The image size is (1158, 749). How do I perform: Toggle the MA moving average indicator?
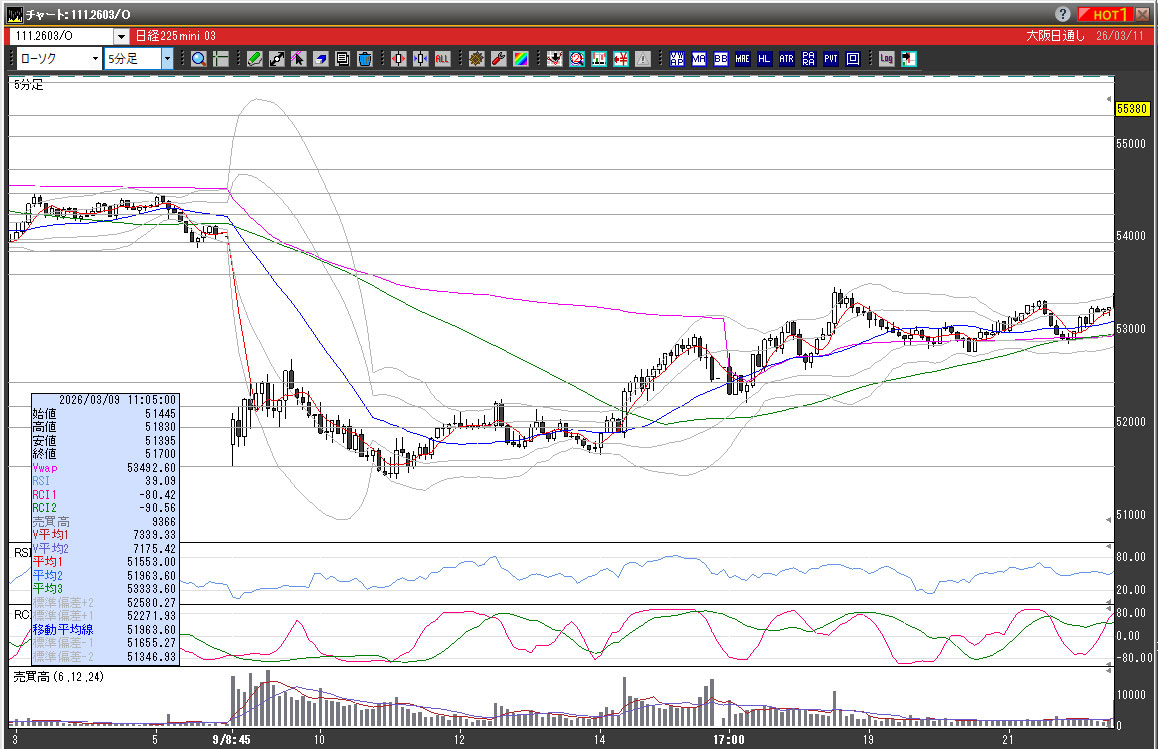pos(698,59)
